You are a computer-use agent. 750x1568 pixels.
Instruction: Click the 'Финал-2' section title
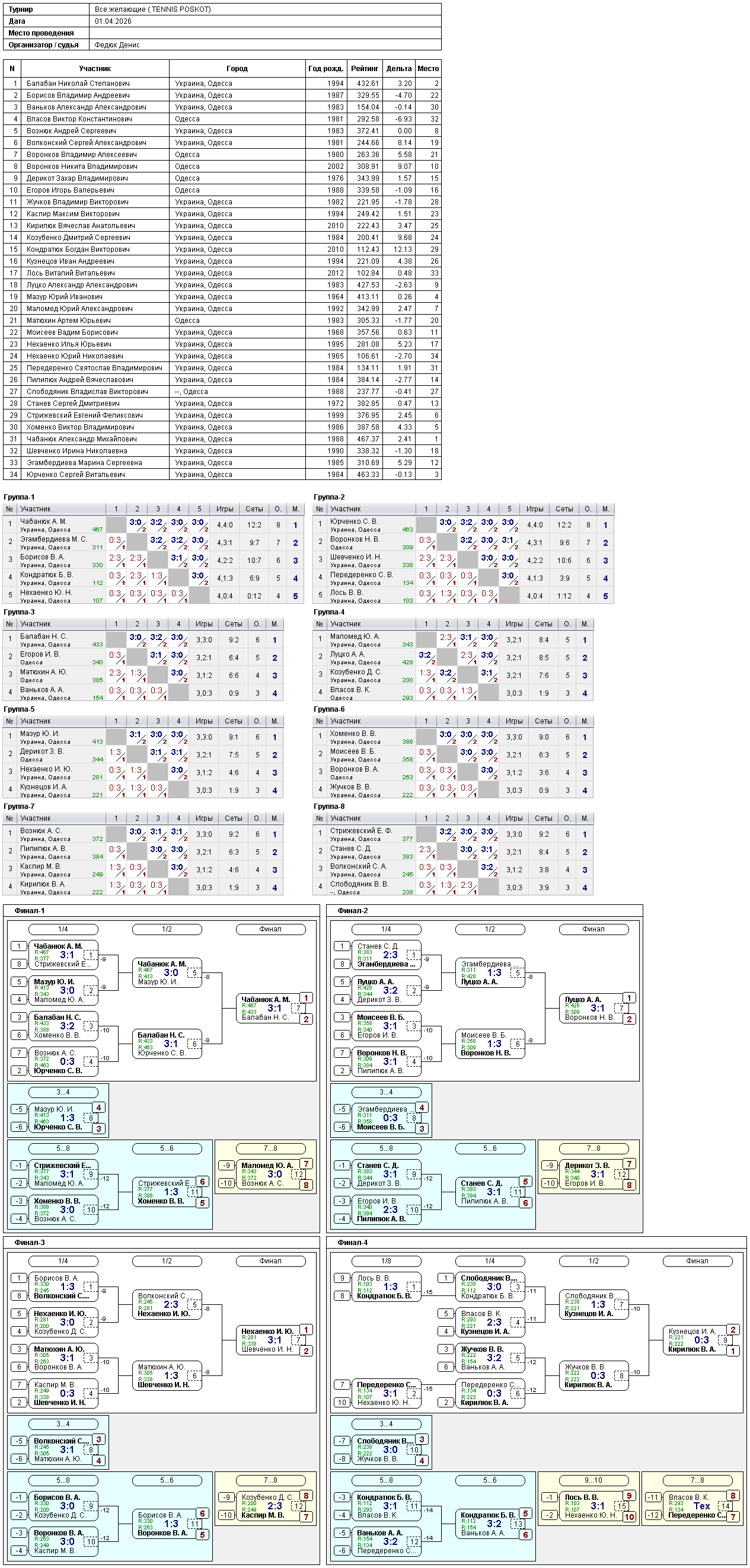(x=353, y=911)
